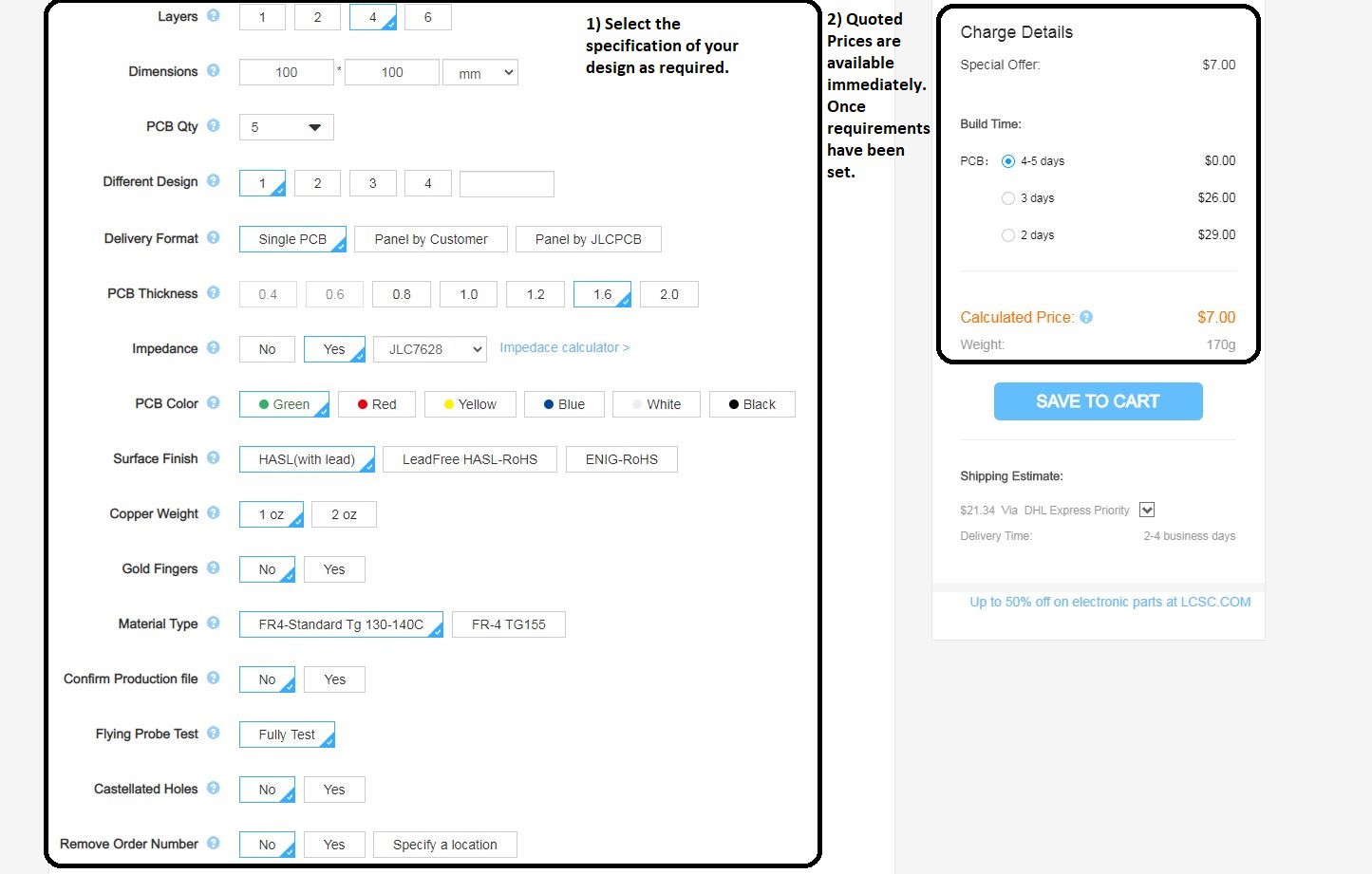
Task: Choose Panel by Customer delivery format
Action: click(x=431, y=239)
